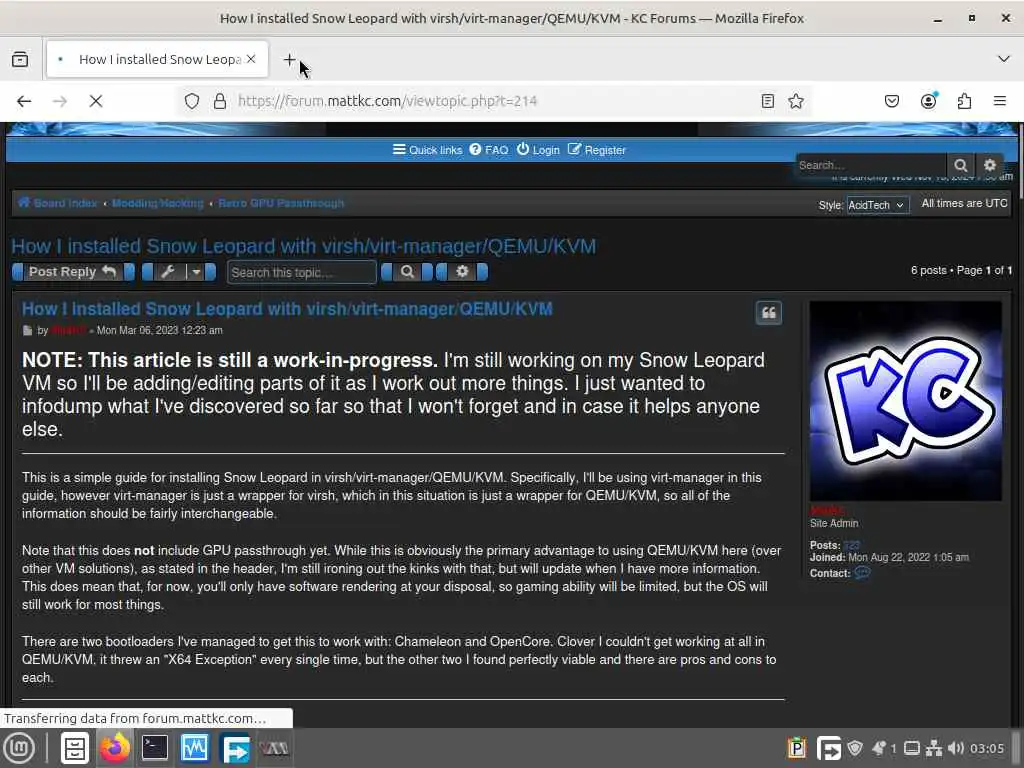
Task: Open Quick links menu
Action: (427, 150)
